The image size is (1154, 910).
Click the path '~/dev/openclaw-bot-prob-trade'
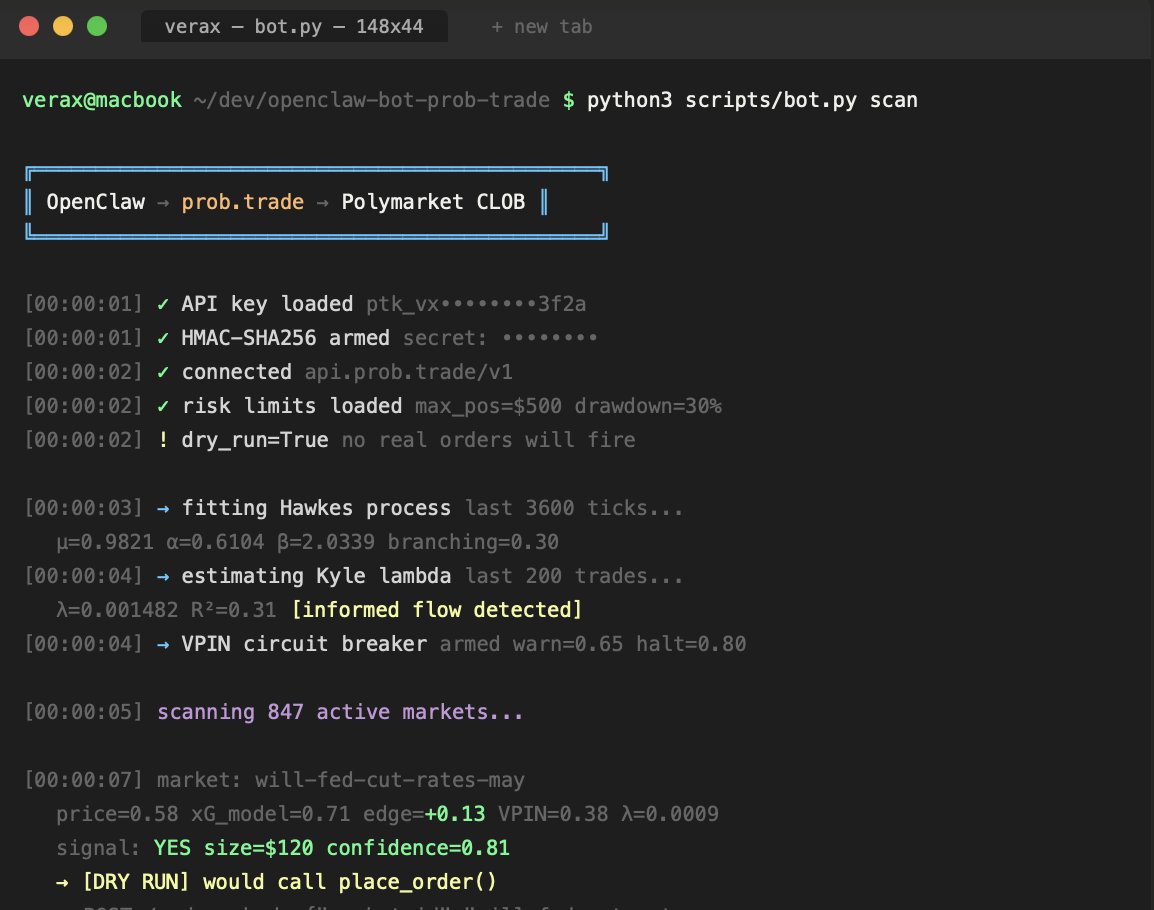[x=371, y=100]
